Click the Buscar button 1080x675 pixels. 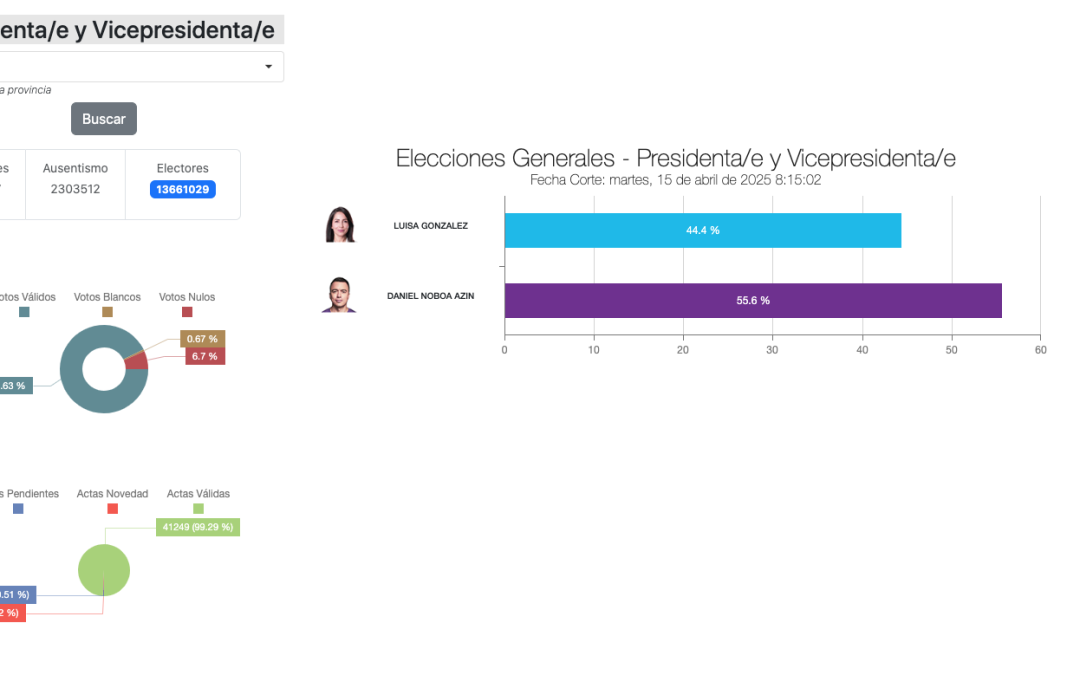[x=104, y=118]
